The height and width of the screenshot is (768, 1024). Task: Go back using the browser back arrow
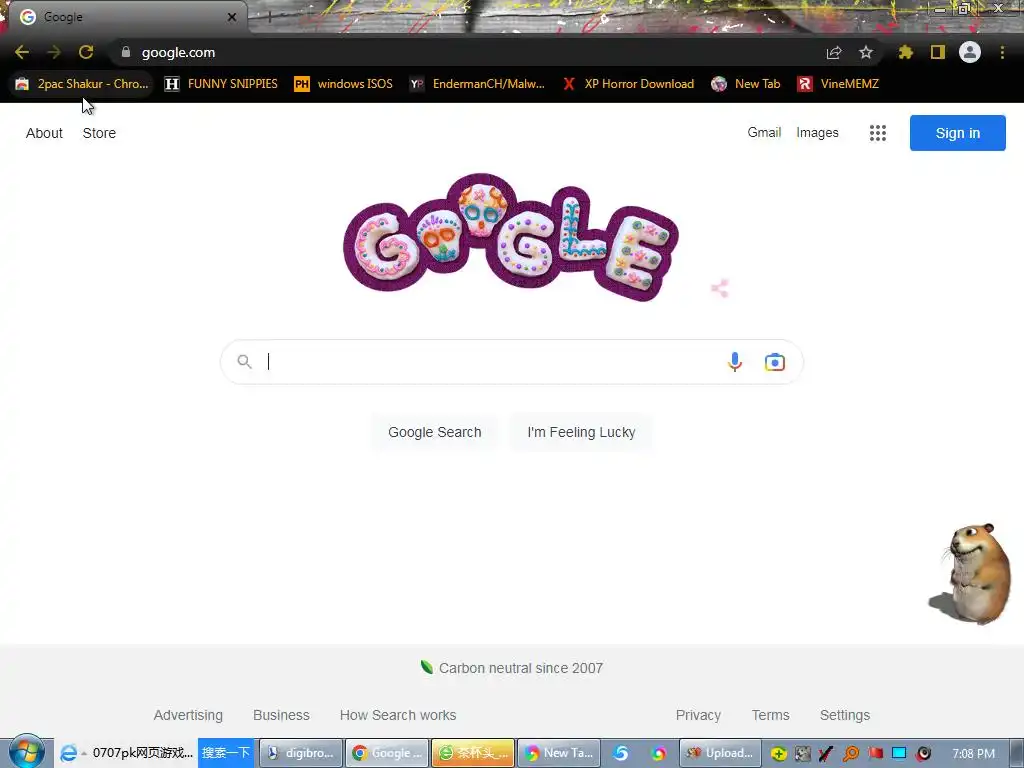click(22, 52)
